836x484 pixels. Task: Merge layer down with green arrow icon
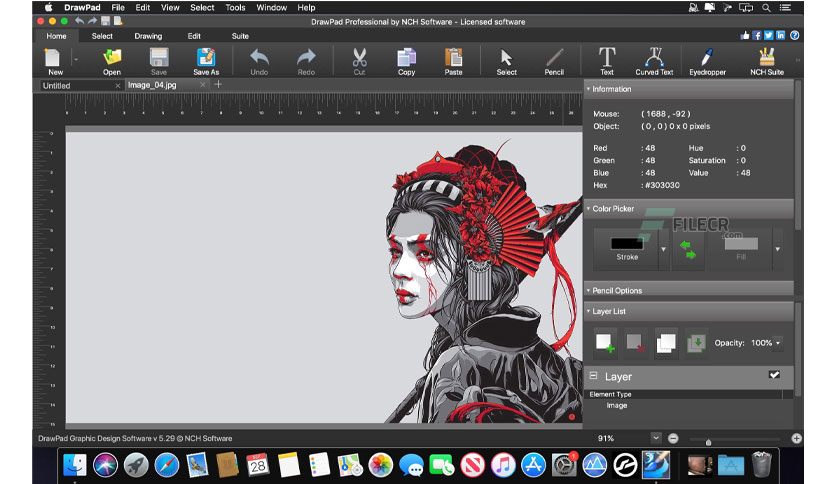pyautogui.click(x=696, y=343)
